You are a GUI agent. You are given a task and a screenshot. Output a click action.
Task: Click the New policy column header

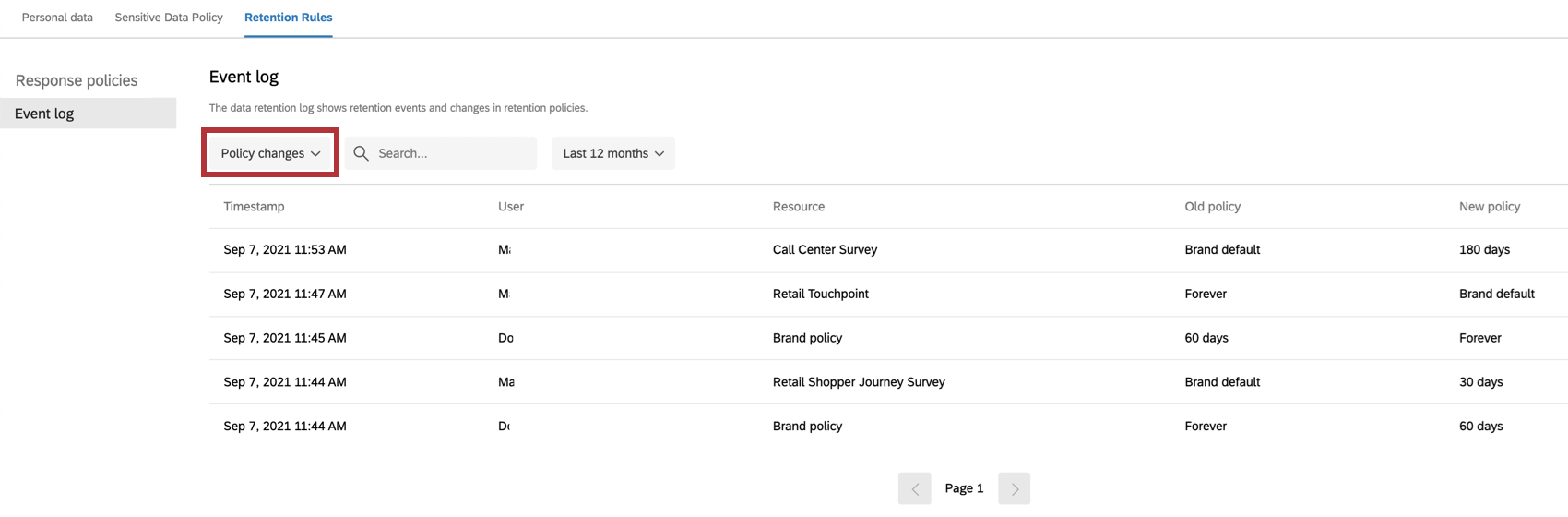(1489, 207)
